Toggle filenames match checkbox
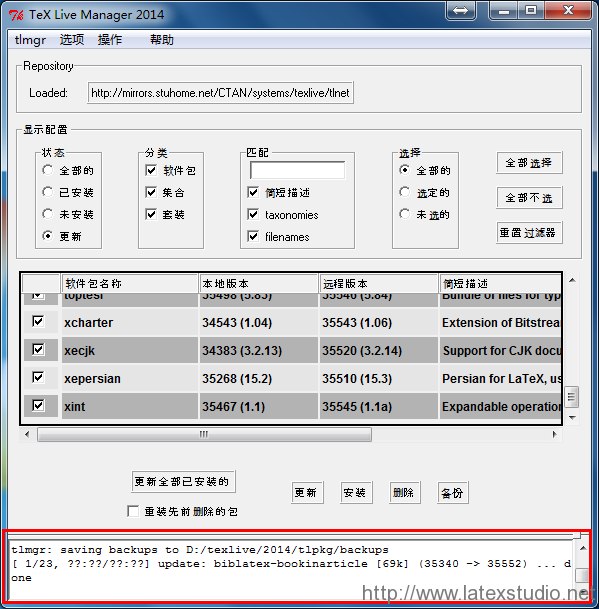The image size is (599, 609). (x=253, y=236)
